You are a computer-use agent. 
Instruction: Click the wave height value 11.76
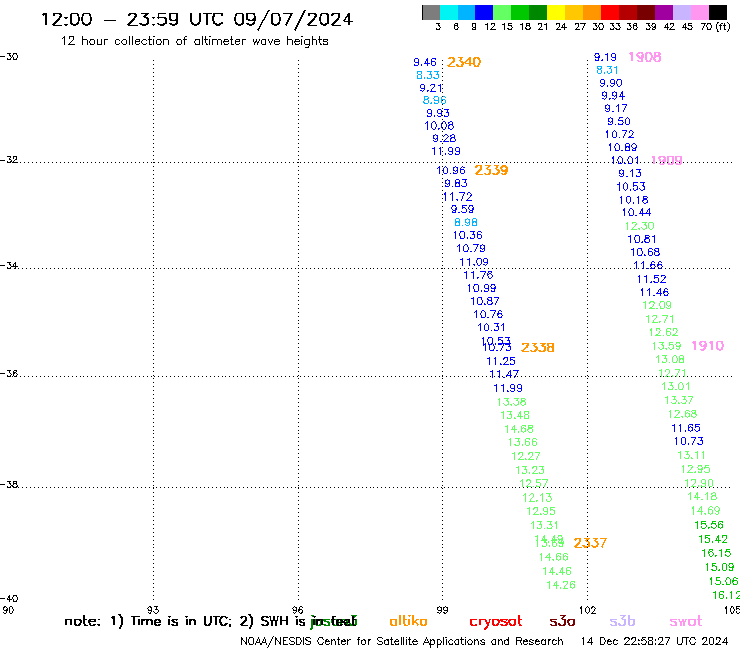pos(478,275)
